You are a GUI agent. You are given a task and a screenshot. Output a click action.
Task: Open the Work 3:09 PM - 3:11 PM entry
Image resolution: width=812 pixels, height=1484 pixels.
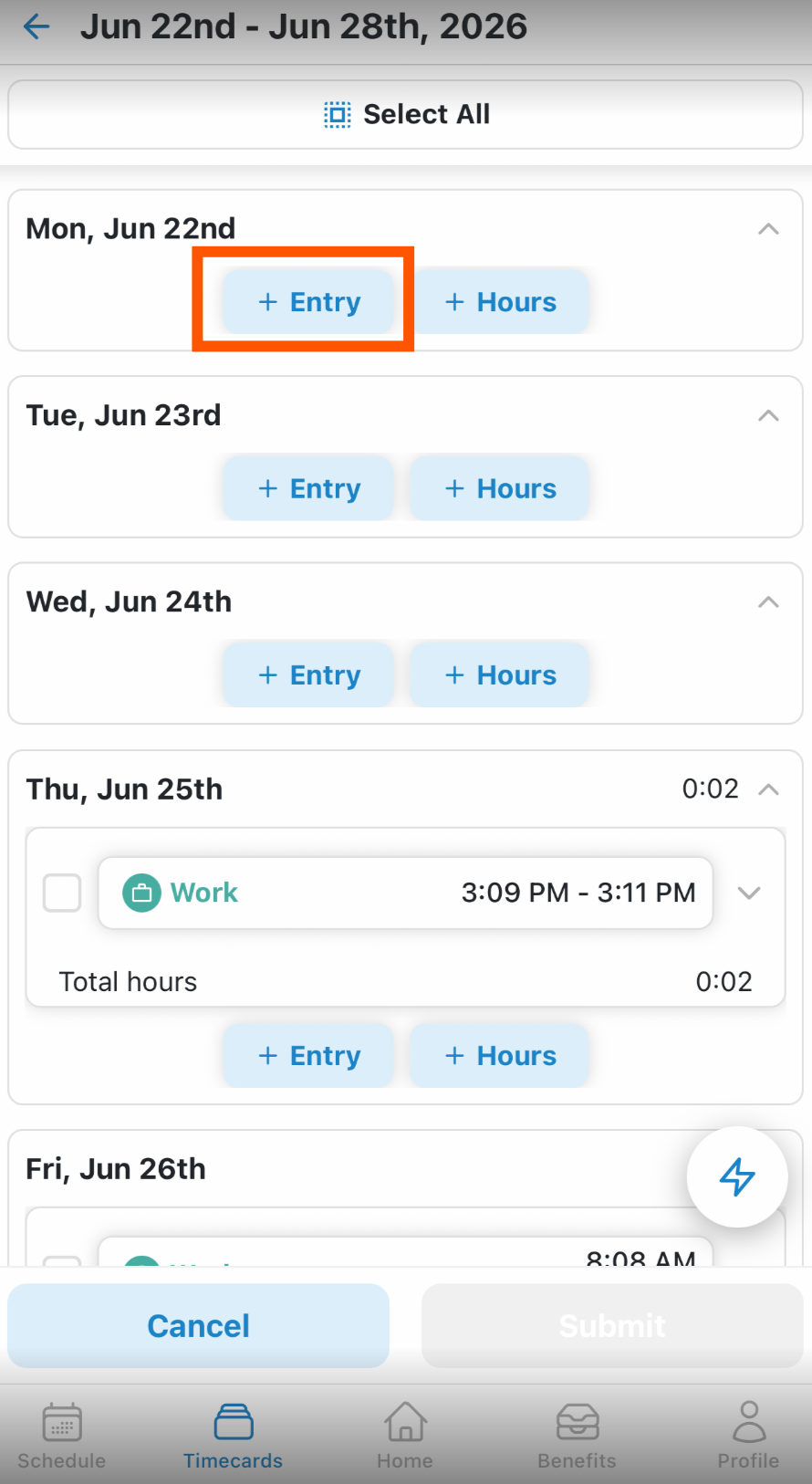[x=405, y=893]
